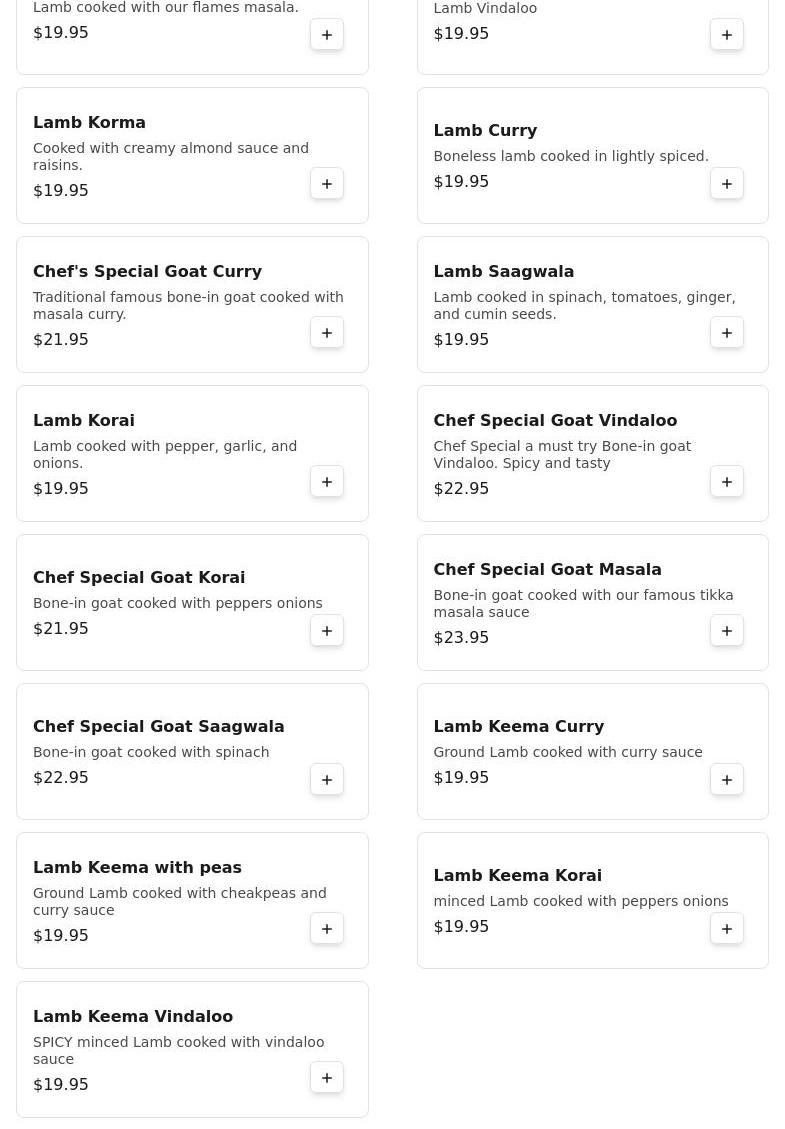Open the Lamb Korma item title

[89, 122]
